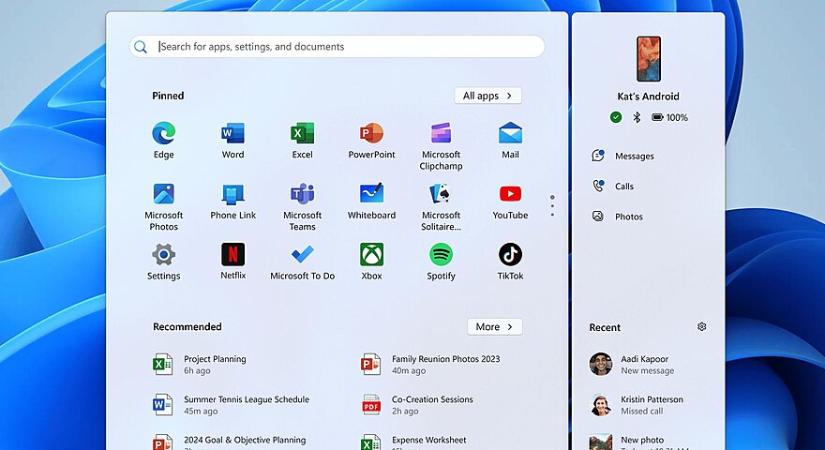The height and width of the screenshot is (450, 825).
Task: Open Co-Creation Sessions PDF
Action: (x=417, y=405)
